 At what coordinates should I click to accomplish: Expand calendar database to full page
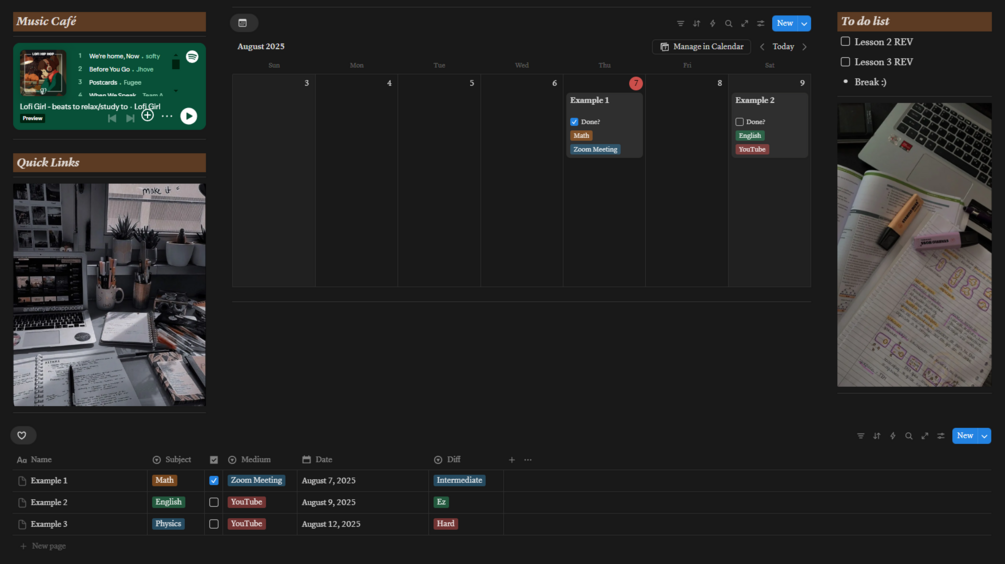(x=744, y=24)
